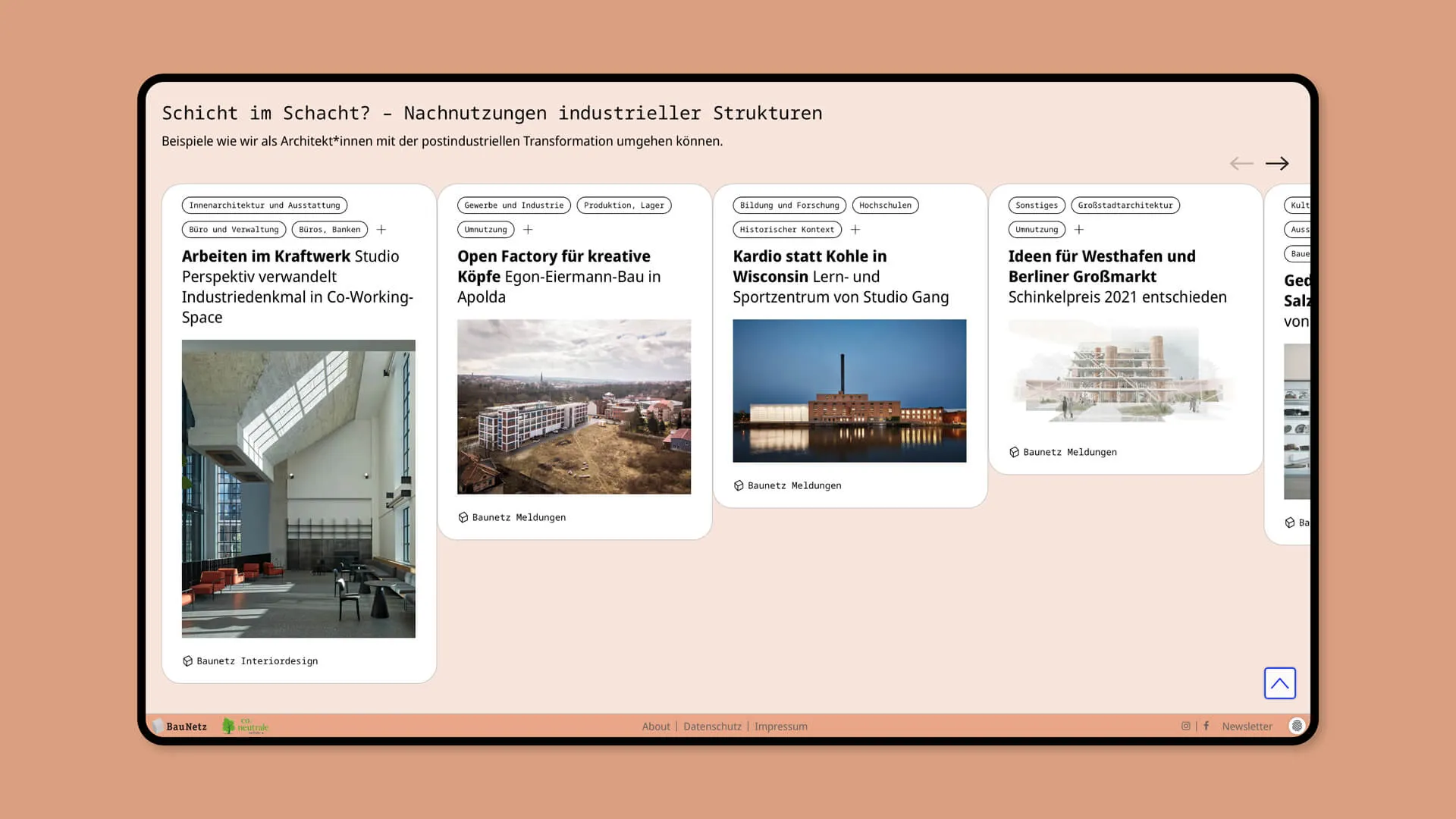
Task: Open the Datenschutz link
Action: (712, 726)
